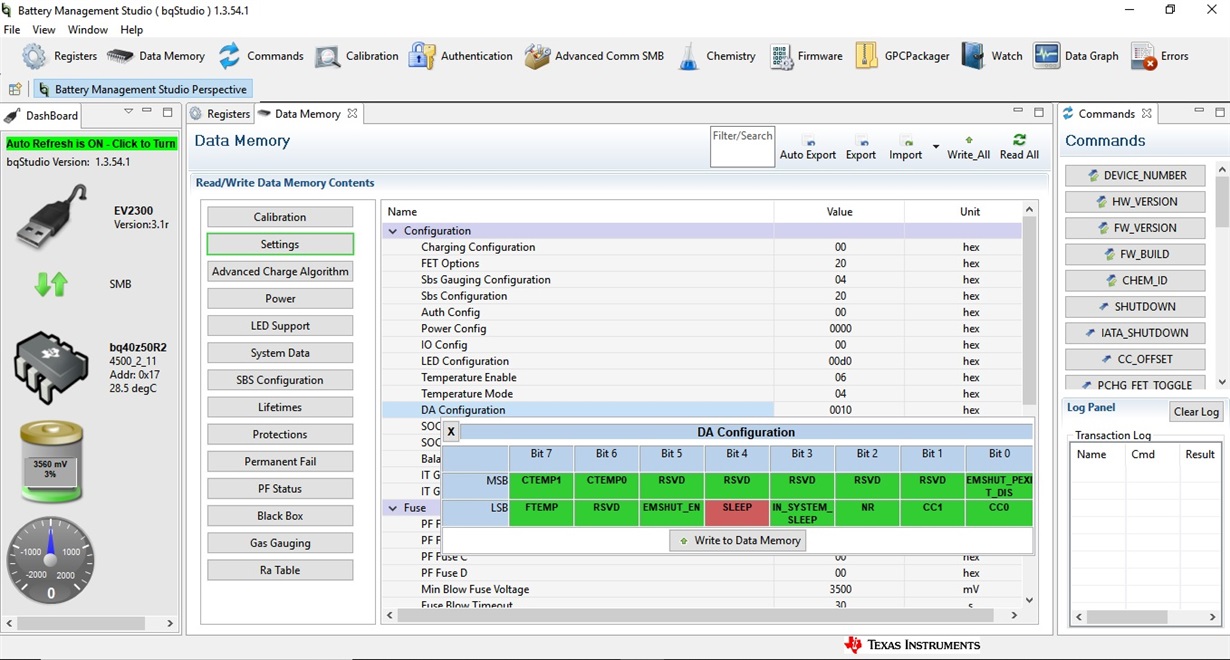Open the Help menu
1230x660 pixels.
(131, 30)
